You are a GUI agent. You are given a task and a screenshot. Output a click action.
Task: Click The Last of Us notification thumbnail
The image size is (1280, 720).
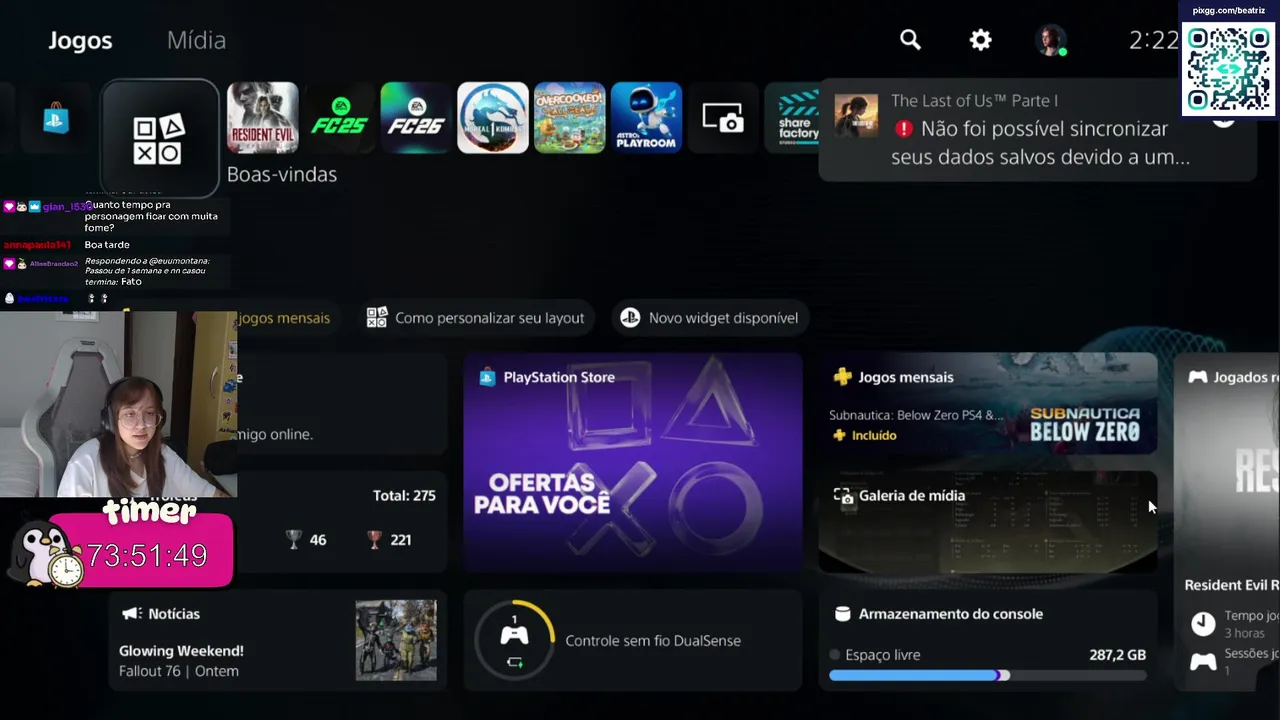(x=856, y=116)
